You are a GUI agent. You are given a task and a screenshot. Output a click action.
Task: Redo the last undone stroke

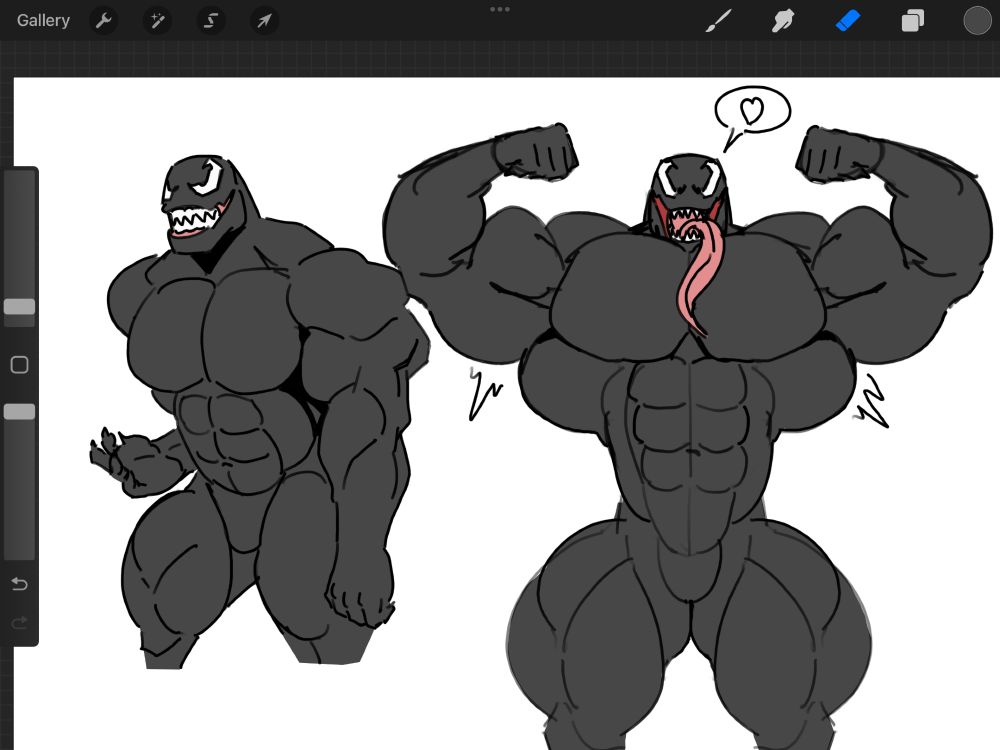click(20, 622)
